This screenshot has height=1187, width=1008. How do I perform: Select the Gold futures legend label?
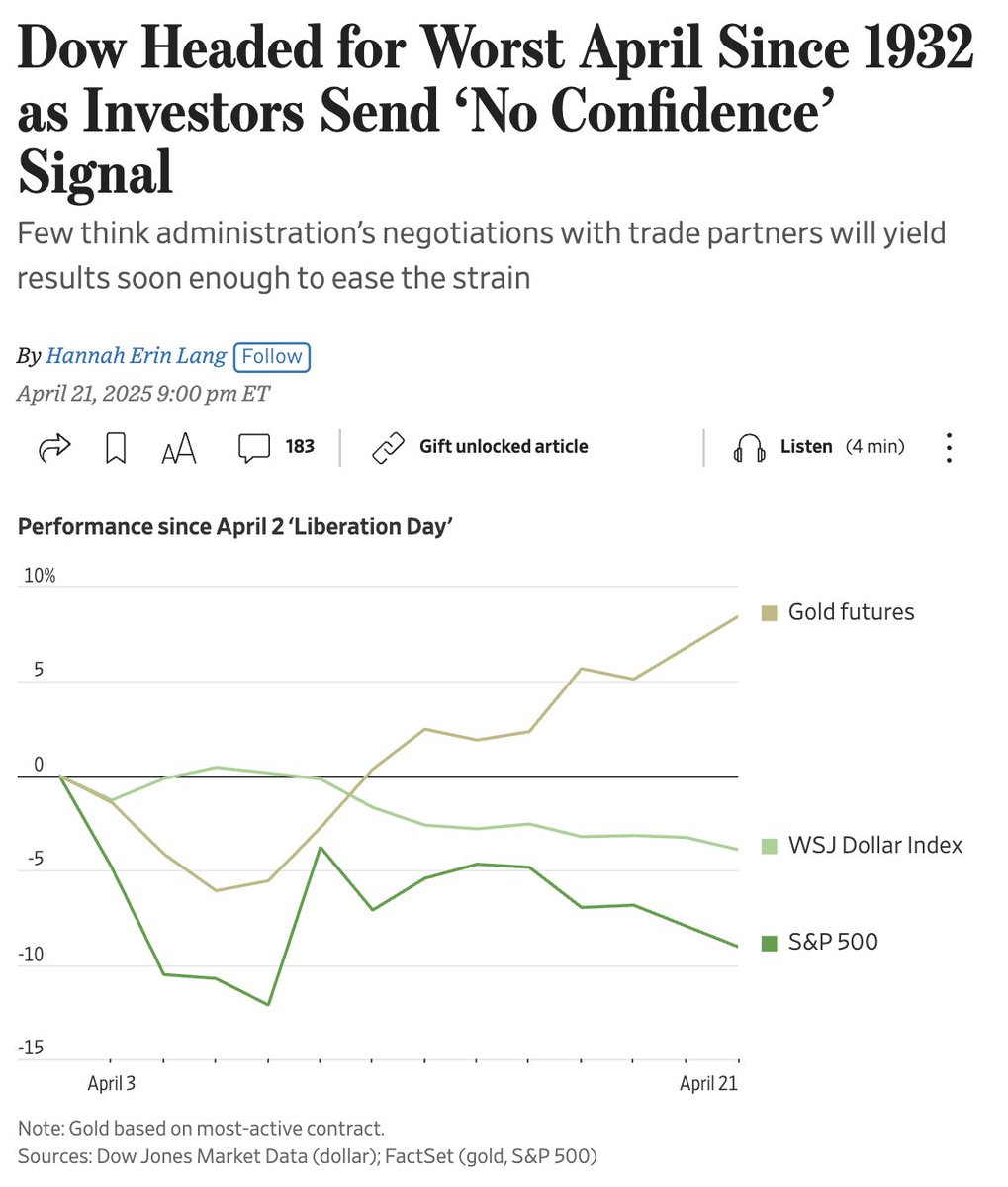point(851,612)
